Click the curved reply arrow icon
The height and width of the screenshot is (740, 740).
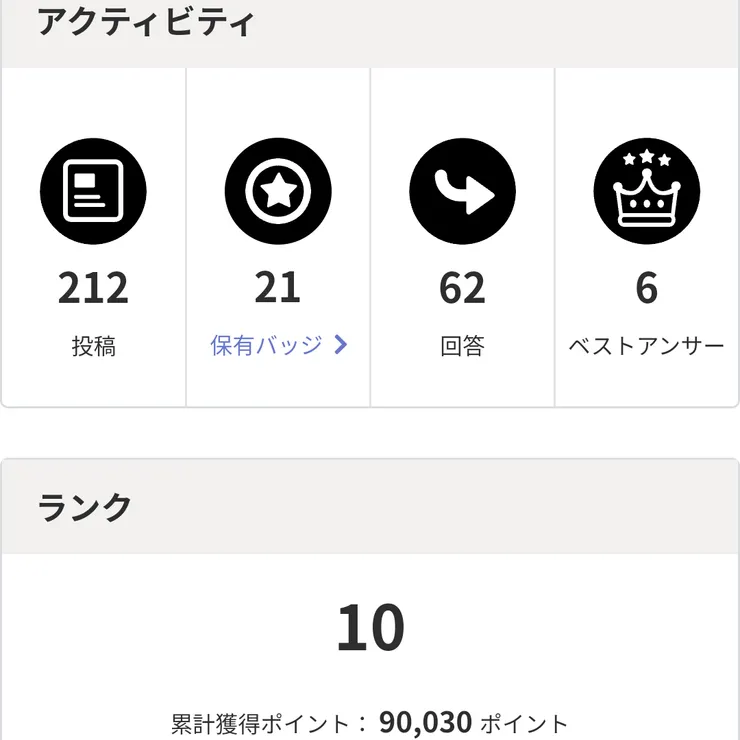pos(462,191)
